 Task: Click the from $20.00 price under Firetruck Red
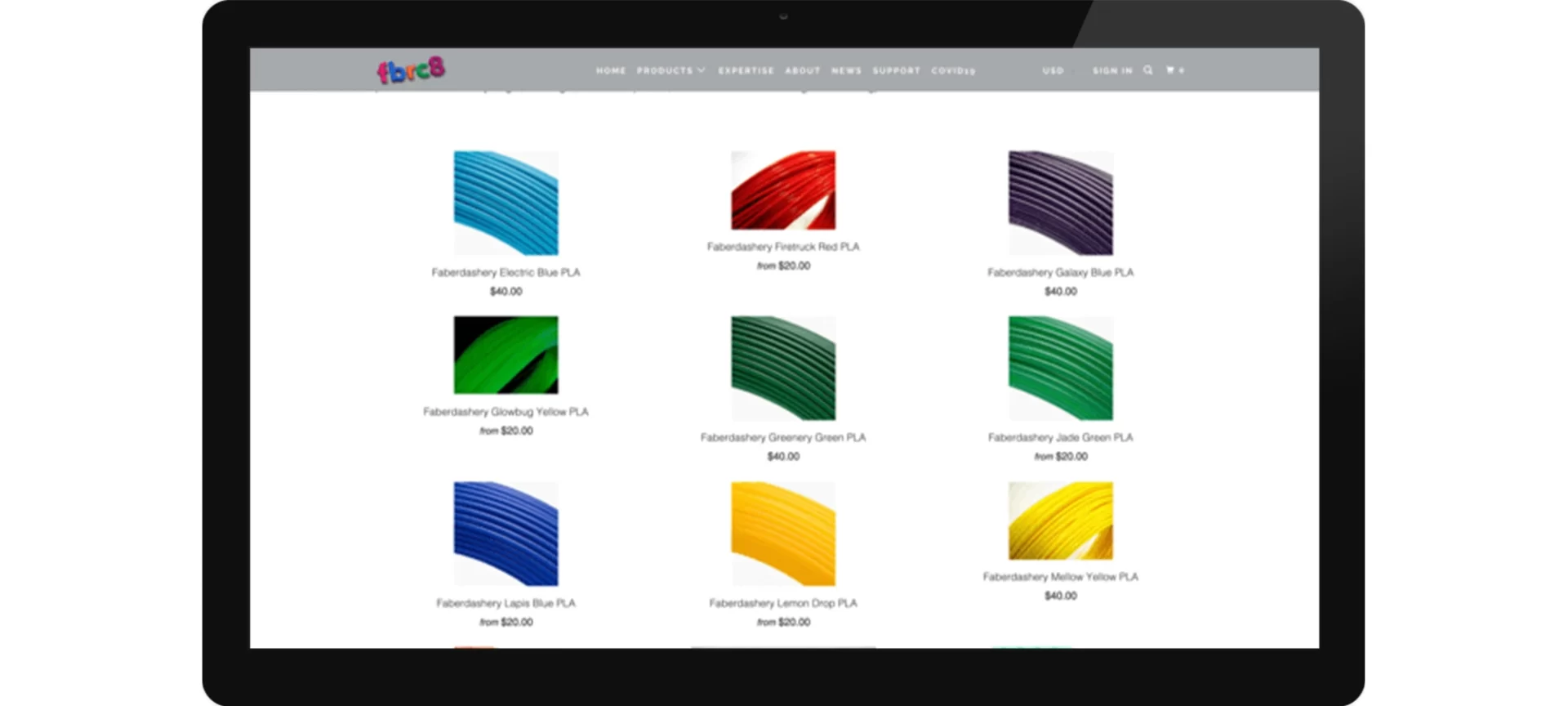pos(783,266)
